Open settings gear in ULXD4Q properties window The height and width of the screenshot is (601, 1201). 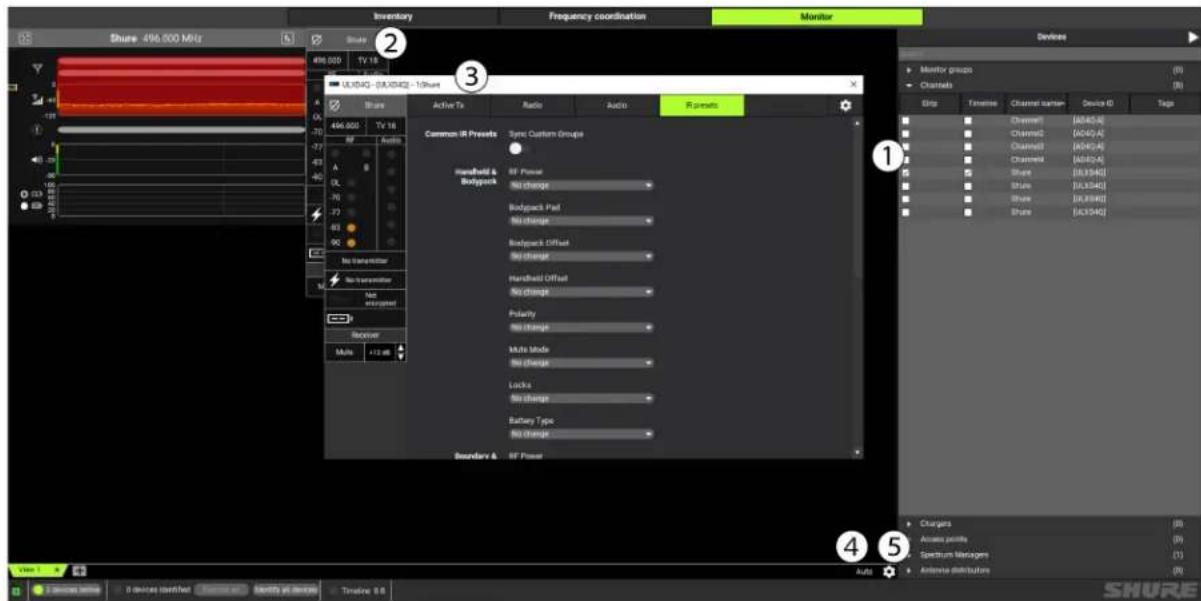tap(846, 105)
